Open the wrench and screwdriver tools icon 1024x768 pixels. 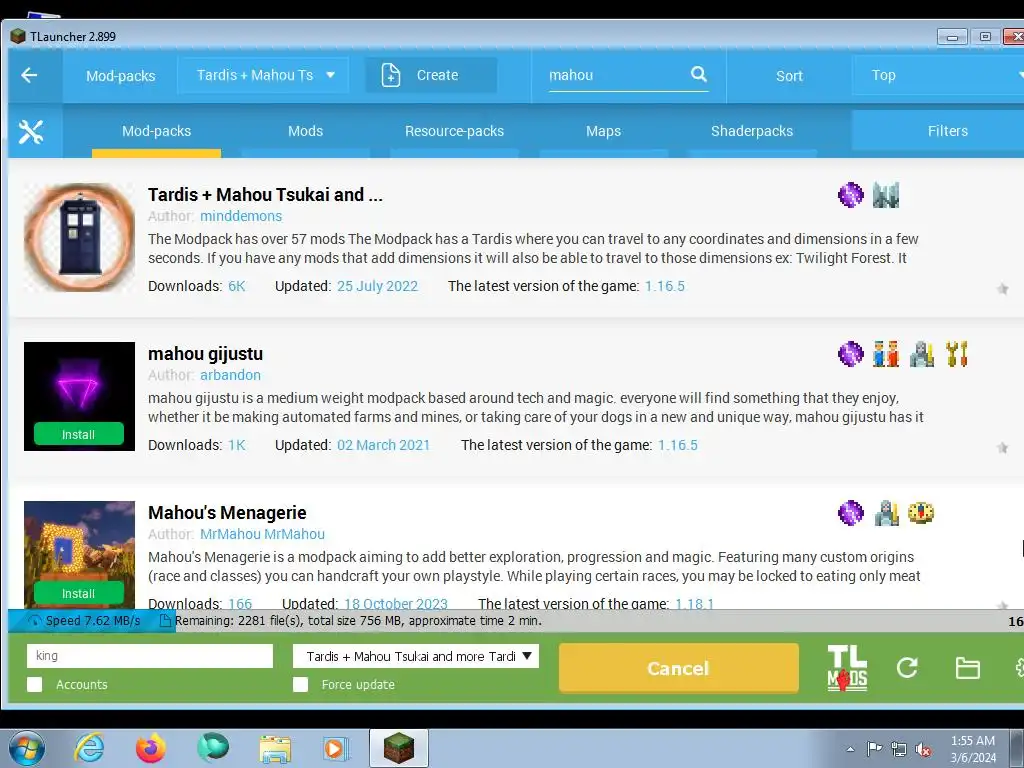point(31,132)
